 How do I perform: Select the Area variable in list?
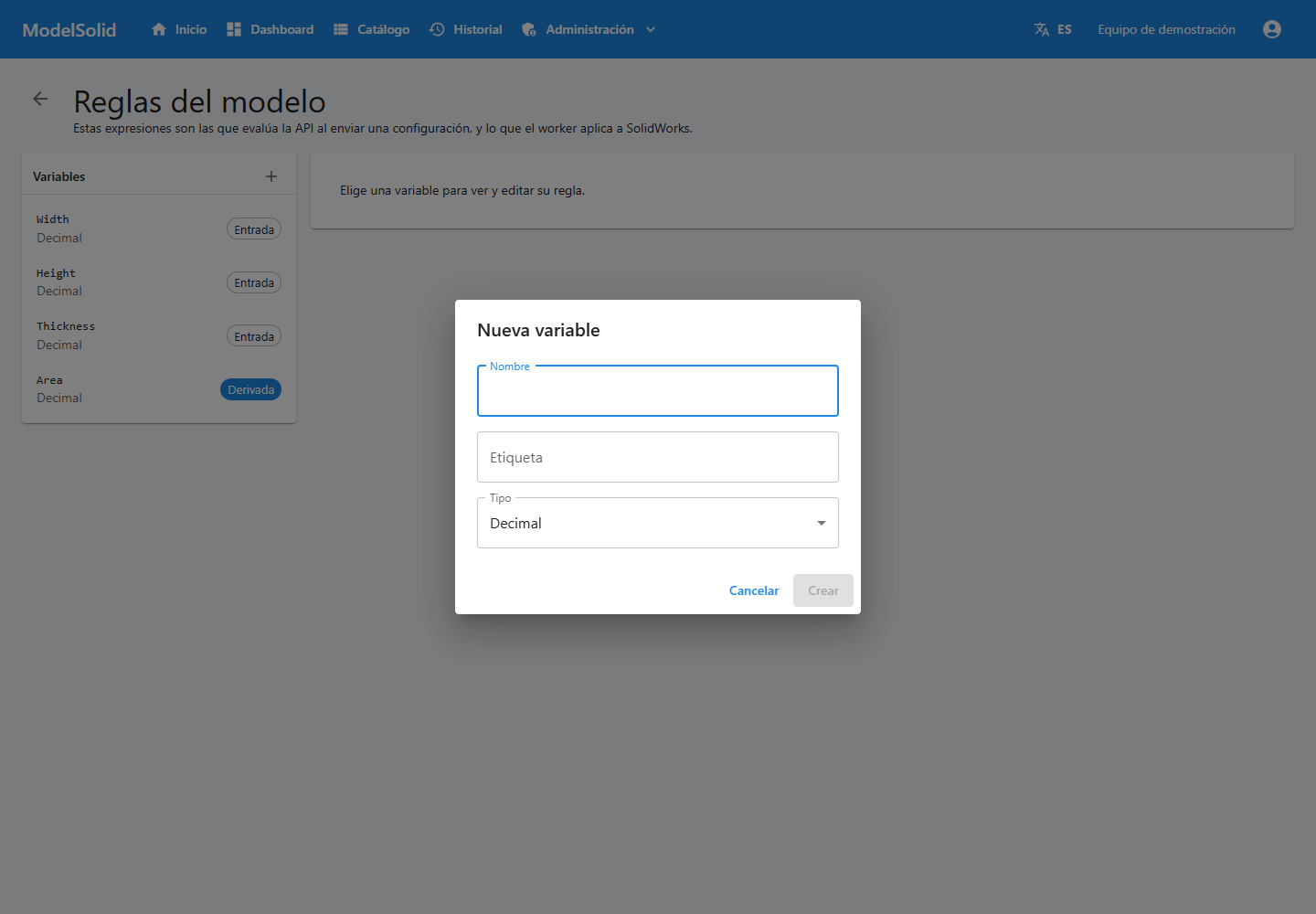pos(159,389)
